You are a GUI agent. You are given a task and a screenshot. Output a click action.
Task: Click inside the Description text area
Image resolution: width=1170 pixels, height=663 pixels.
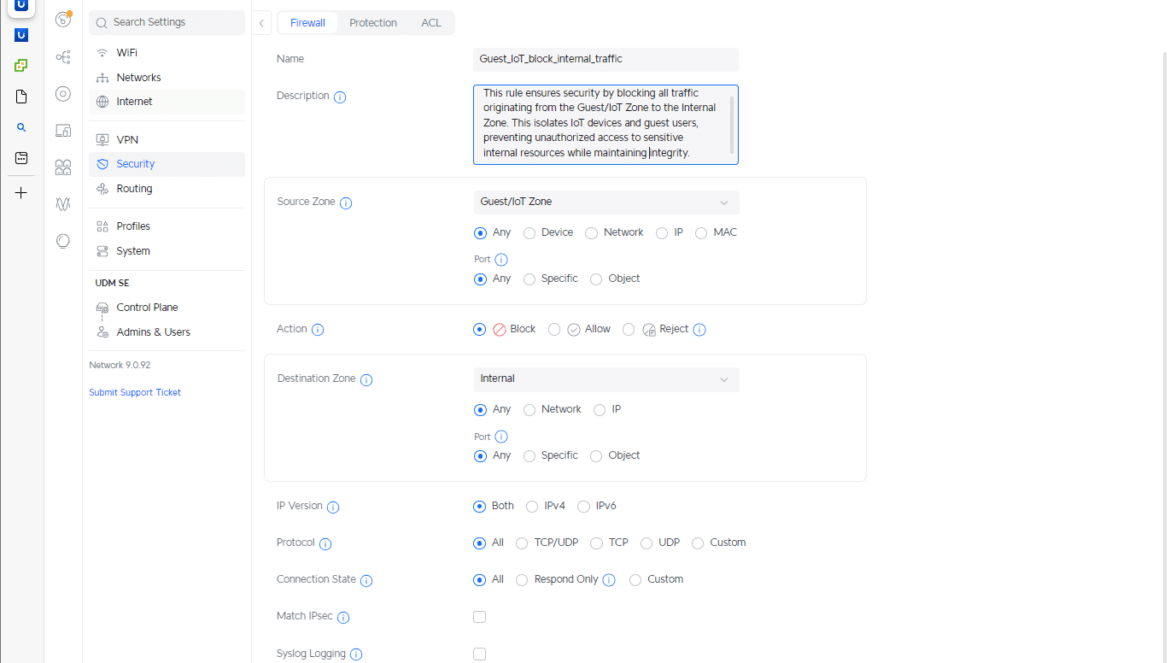click(605, 125)
